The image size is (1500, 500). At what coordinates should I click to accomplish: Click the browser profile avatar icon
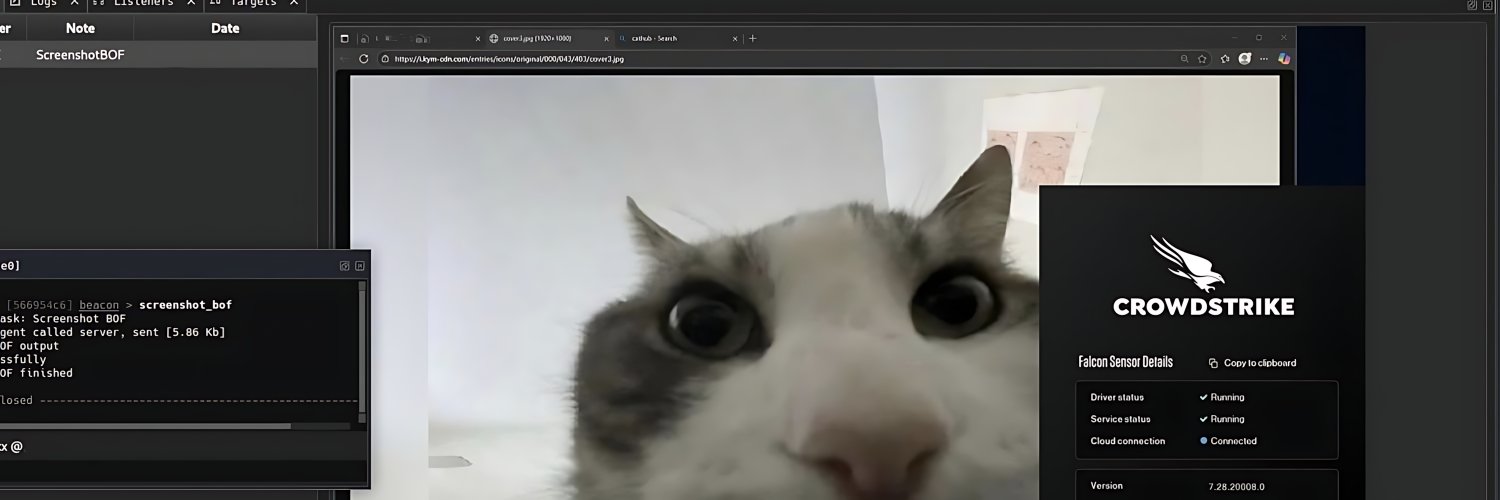[x=1245, y=59]
